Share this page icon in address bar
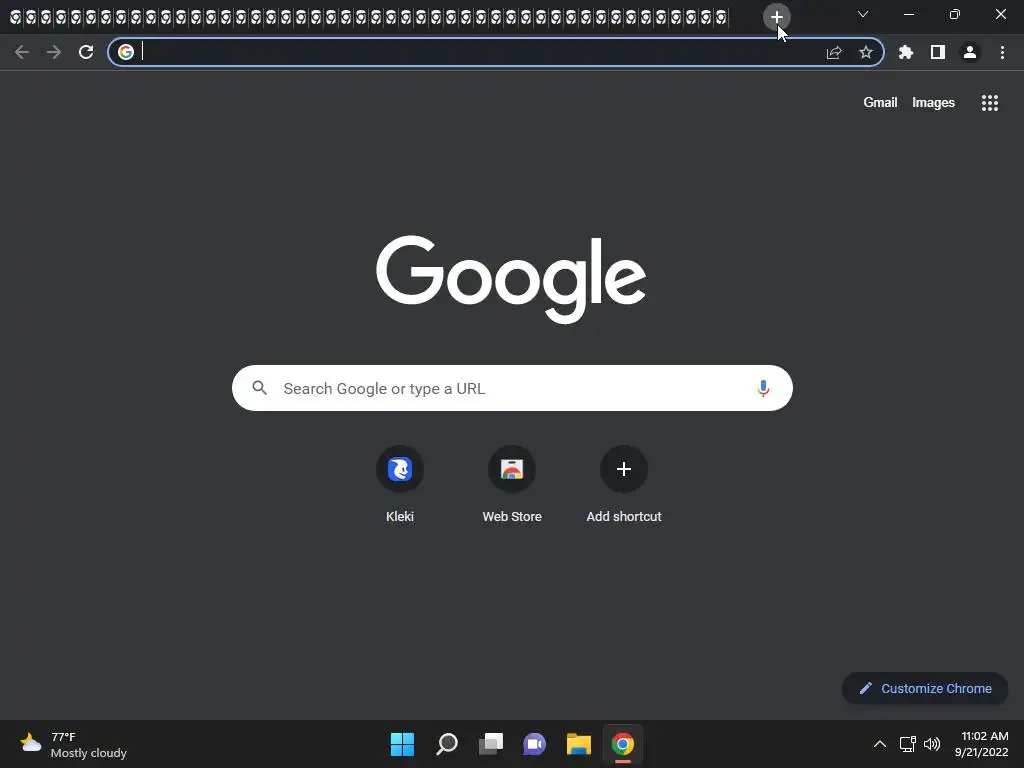The height and width of the screenshot is (768, 1024). [x=834, y=52]
